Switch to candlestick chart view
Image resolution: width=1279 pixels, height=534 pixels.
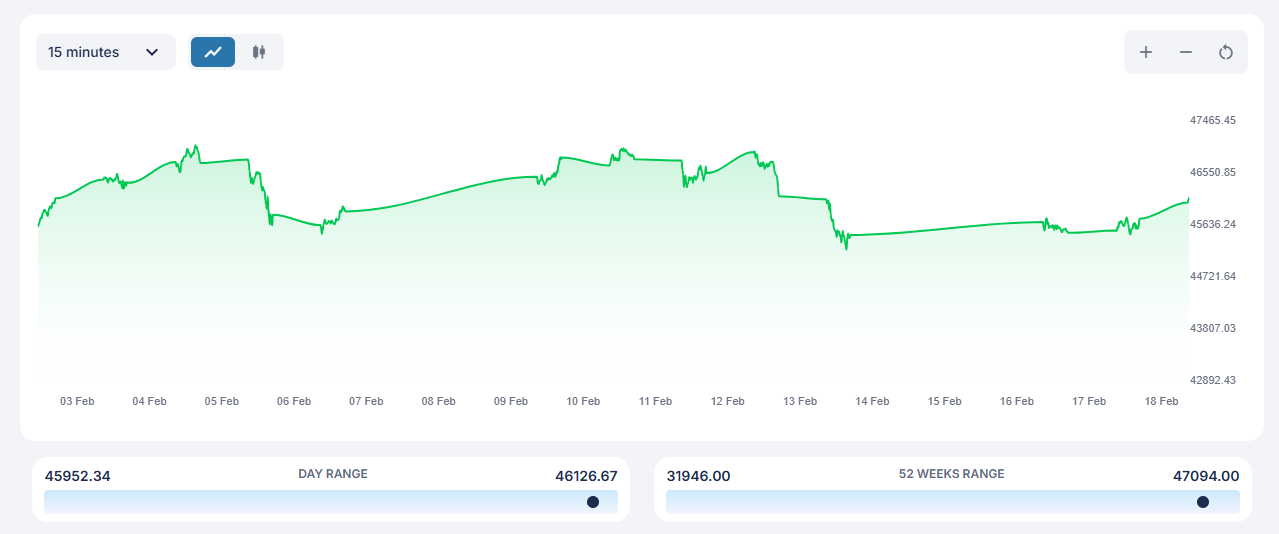[x=259, y=52]
